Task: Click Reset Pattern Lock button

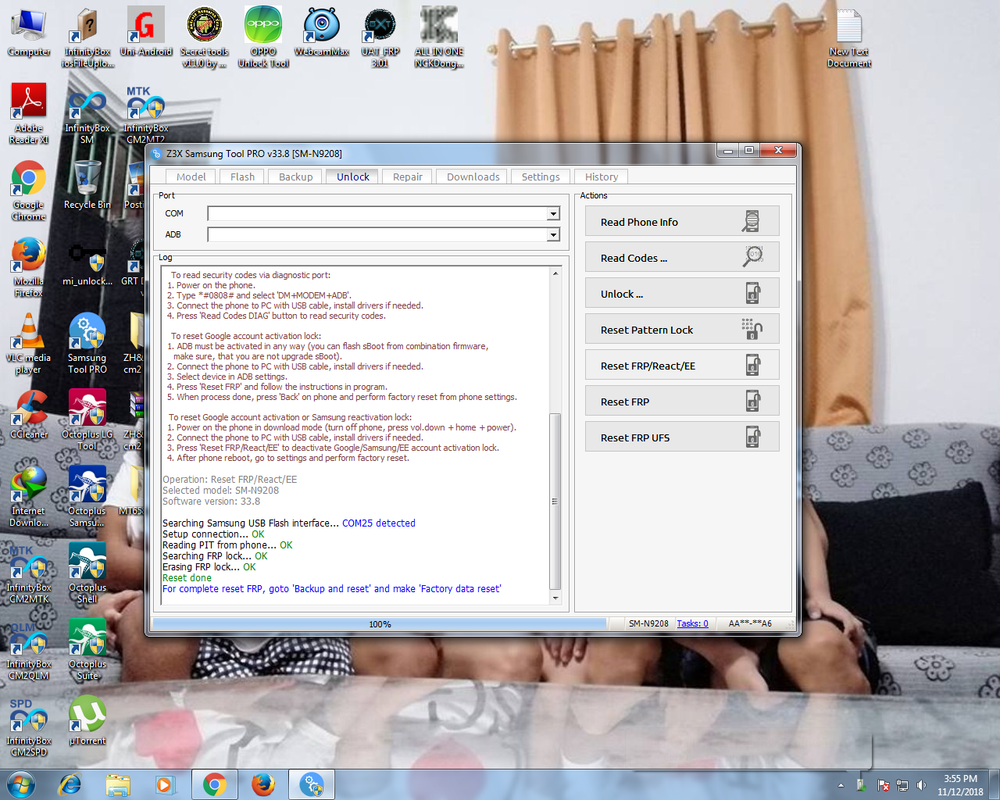Action: click(x=682, y=329)
